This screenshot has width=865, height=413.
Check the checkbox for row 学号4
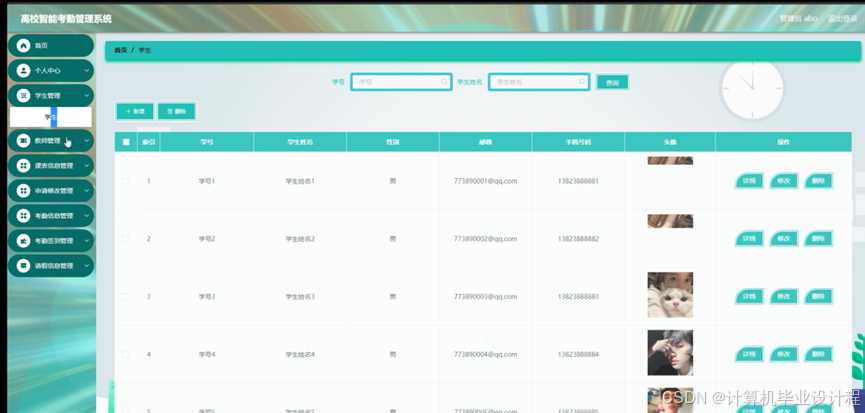click(125, 355)
